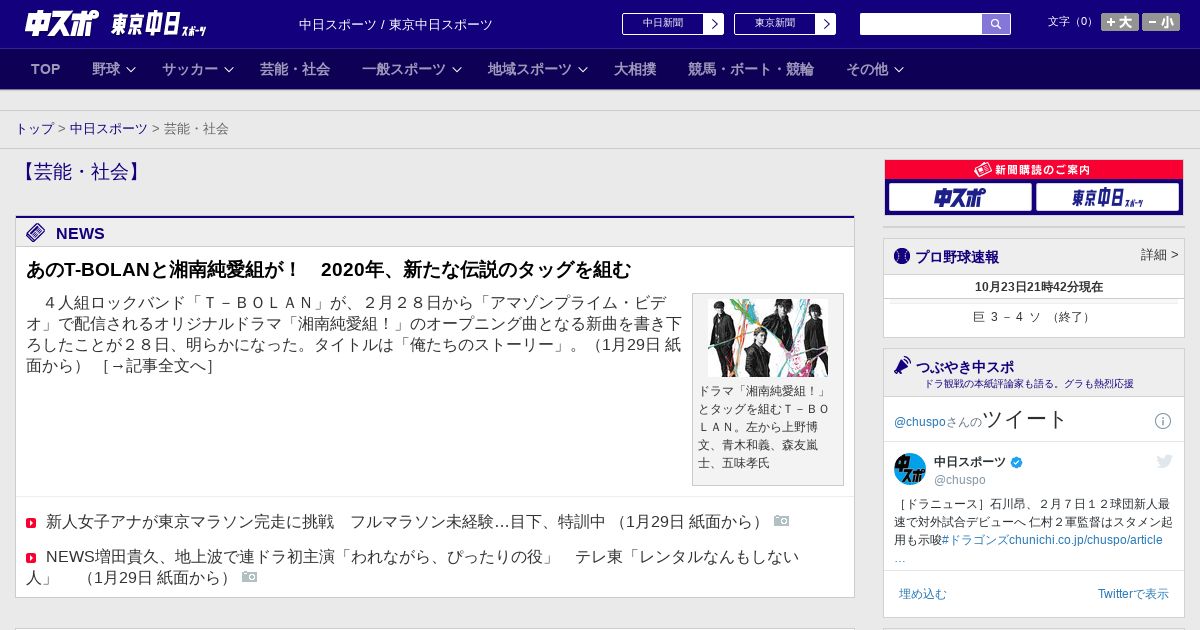Click camera icon after 増田貴久 article
The width and height of the screenshot is (1200, 630).
point(250,577)
